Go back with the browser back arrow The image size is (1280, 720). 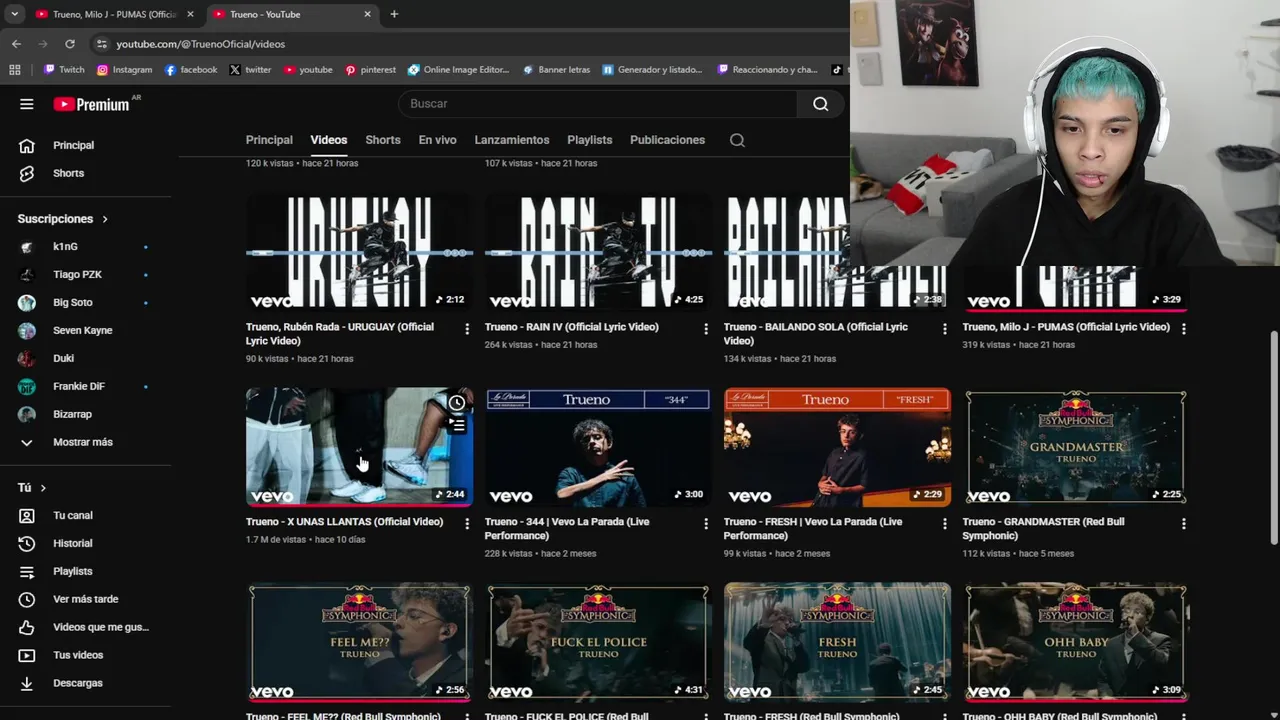(x=16, y=44)
